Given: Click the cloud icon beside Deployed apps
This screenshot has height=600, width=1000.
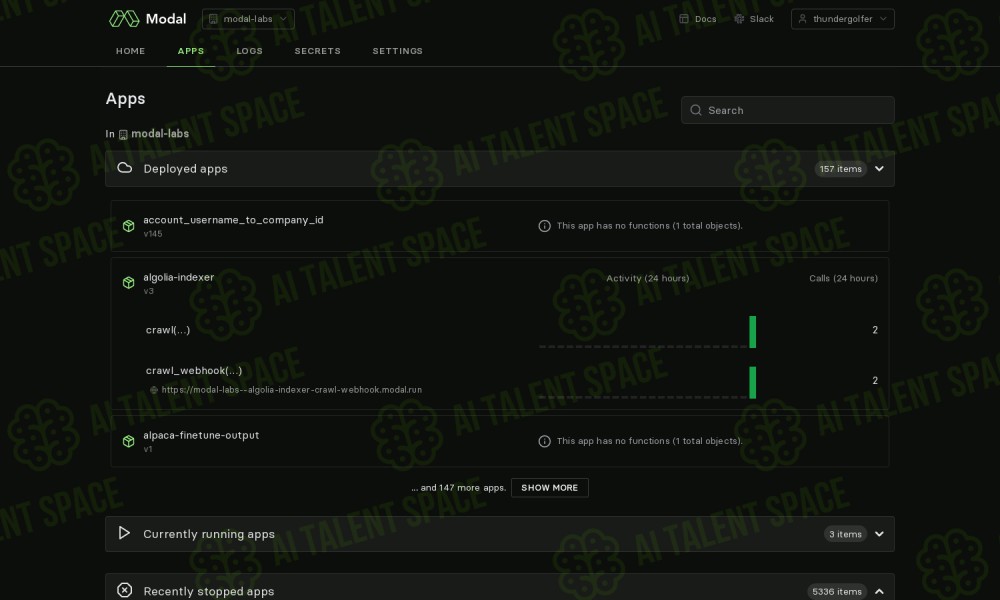Looking at the screenshot, I should tap(125, 168).
